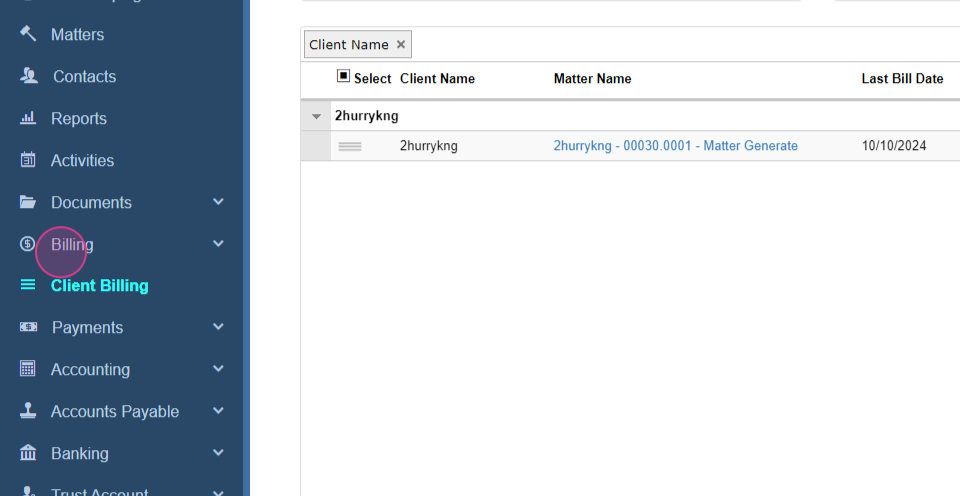Image resolution: width=960 pixels, height=496 pixels.
Task: Click the Documents folder icon
Action: point(28,202)
